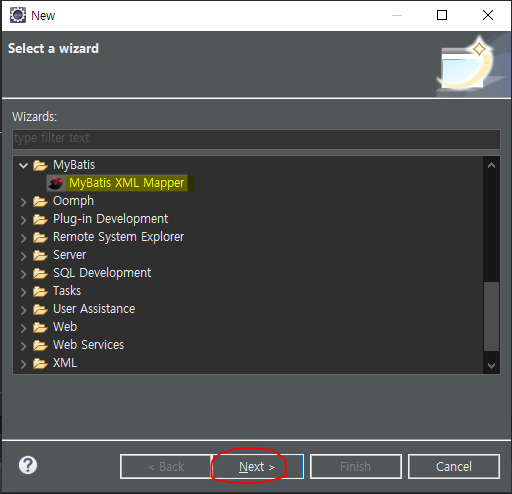This screenshot has width=512, height=494.
Task: Click the wizard list scrollbar thumb
Action: (491, 317)
